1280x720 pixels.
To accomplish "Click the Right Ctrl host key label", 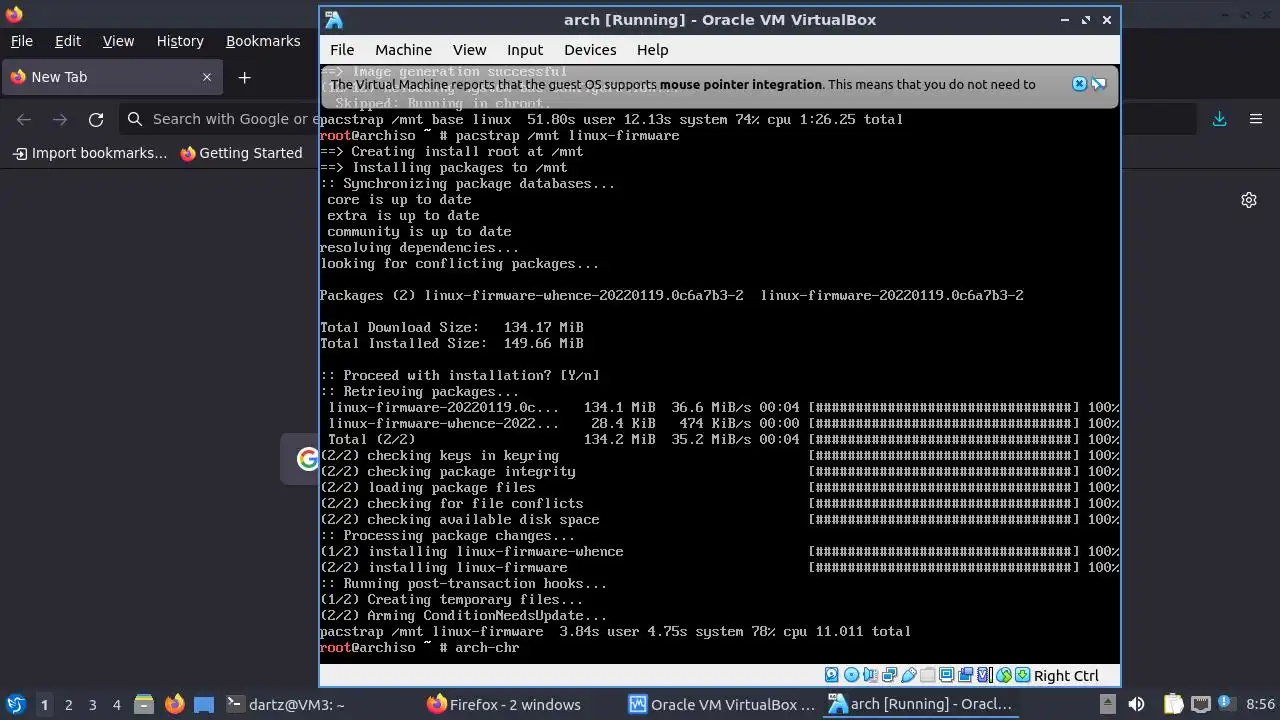I will [x=1066, y=676].
